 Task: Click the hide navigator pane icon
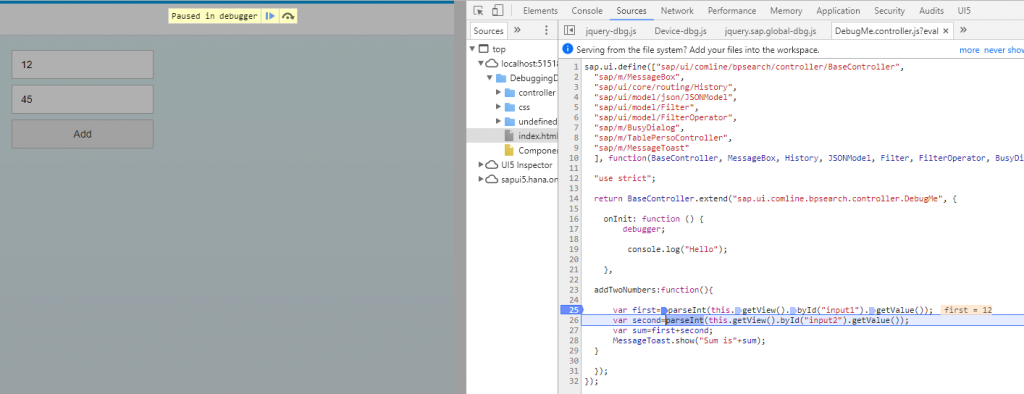click(569, 30)
